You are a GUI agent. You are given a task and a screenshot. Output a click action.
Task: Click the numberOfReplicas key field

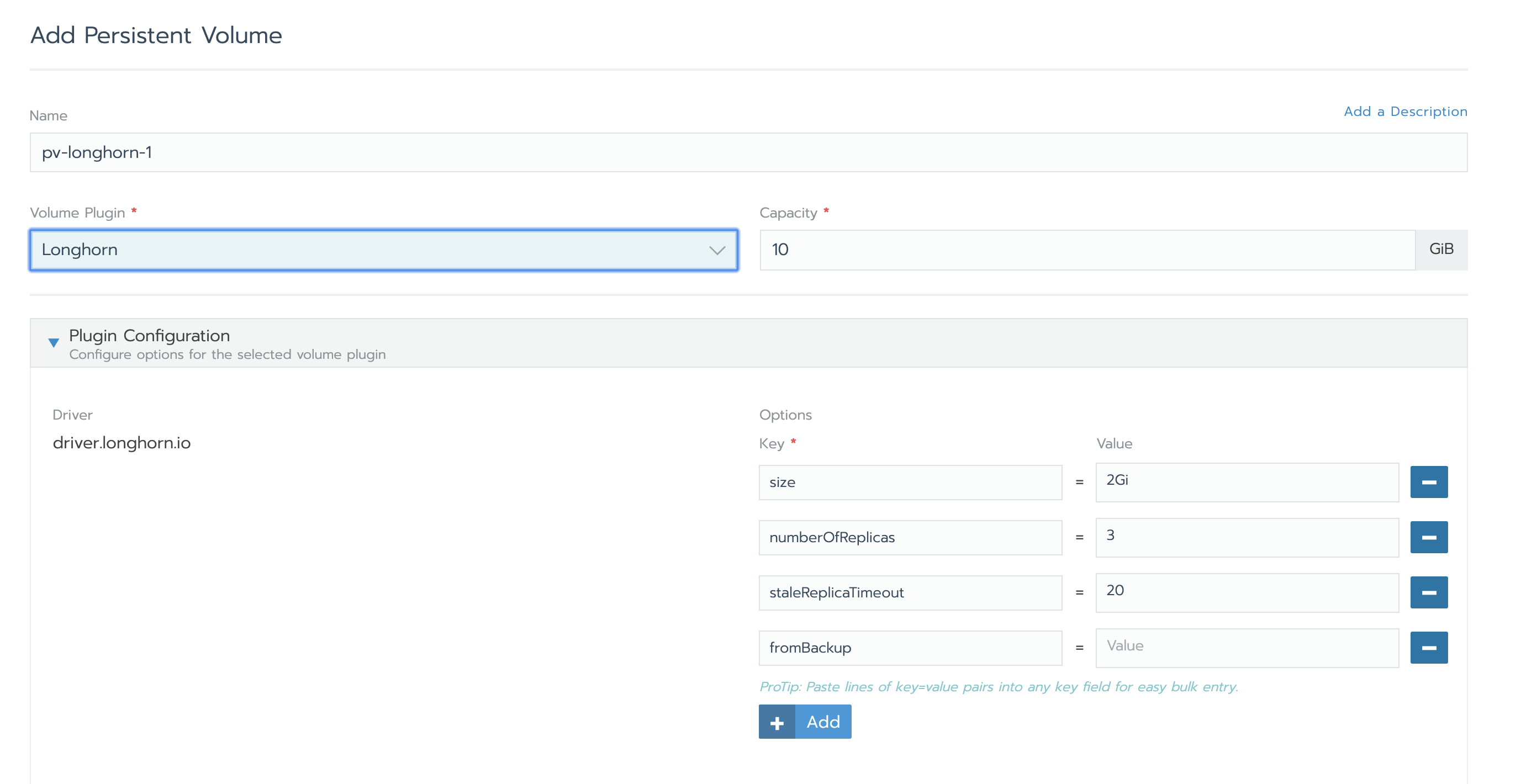[910, 537]
